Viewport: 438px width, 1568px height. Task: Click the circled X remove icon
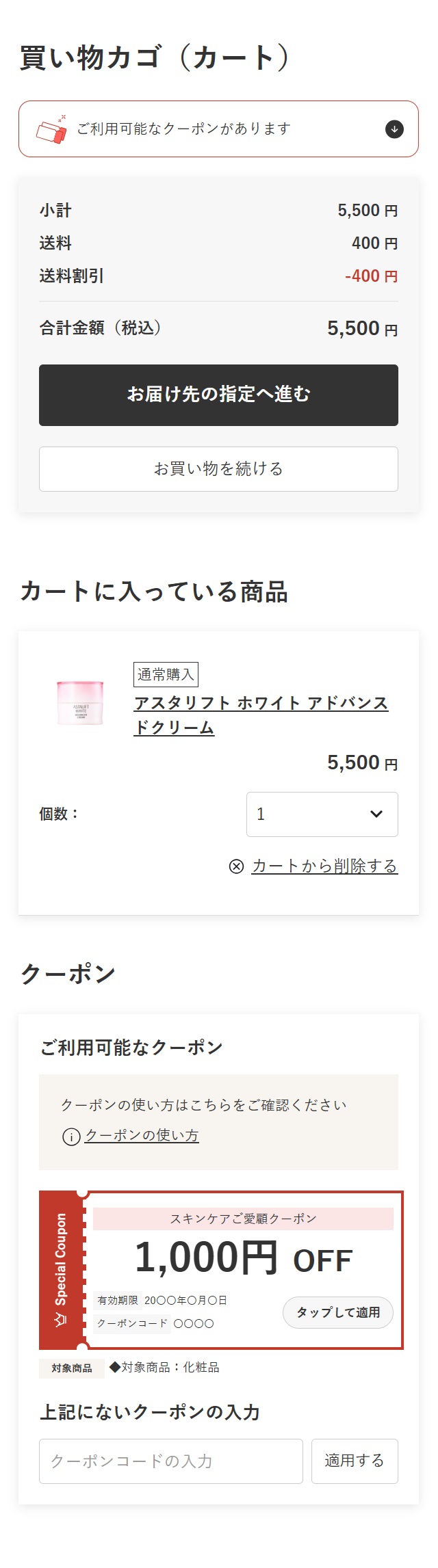coord(236,866)
